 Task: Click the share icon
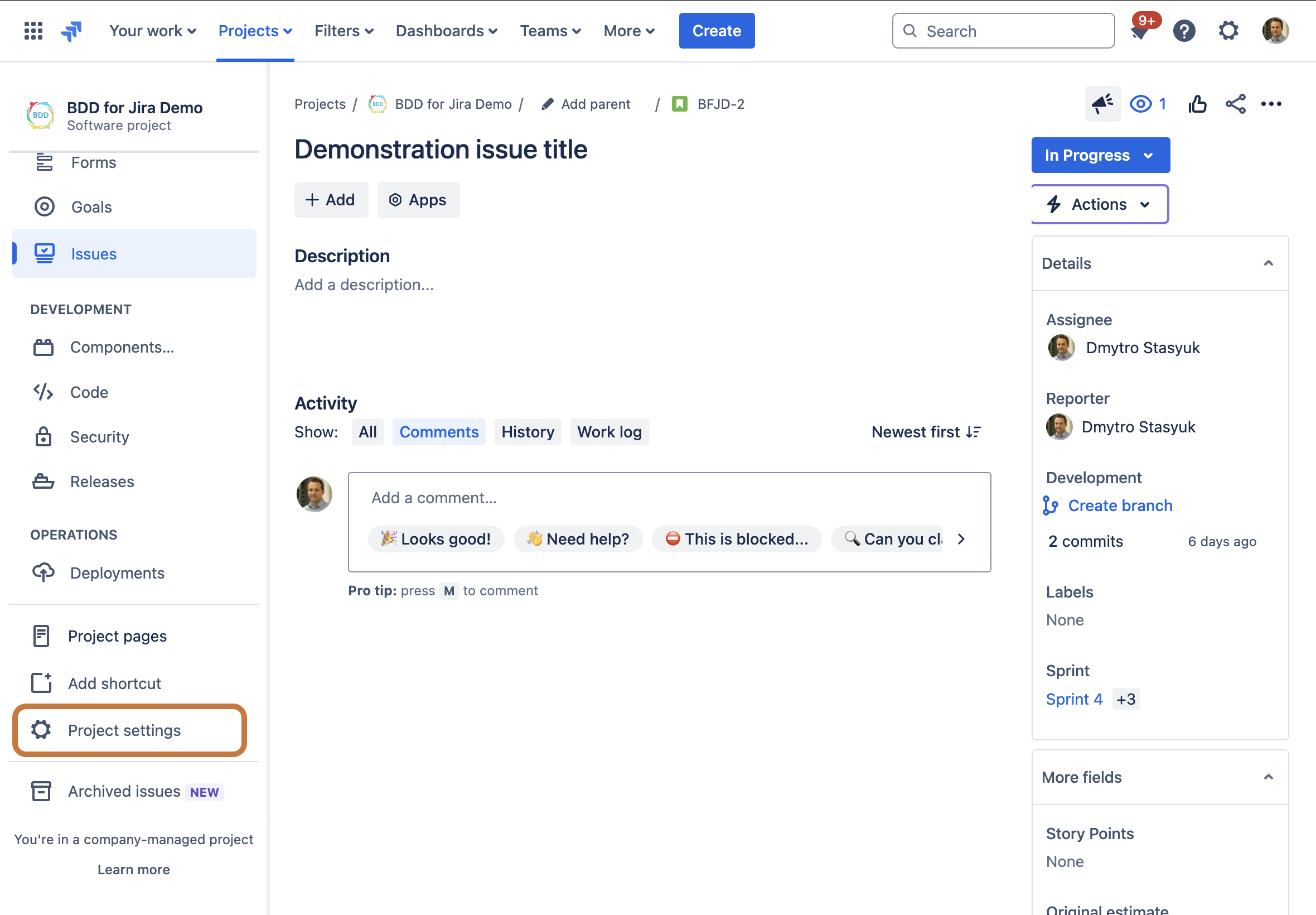coord(1236,104)
